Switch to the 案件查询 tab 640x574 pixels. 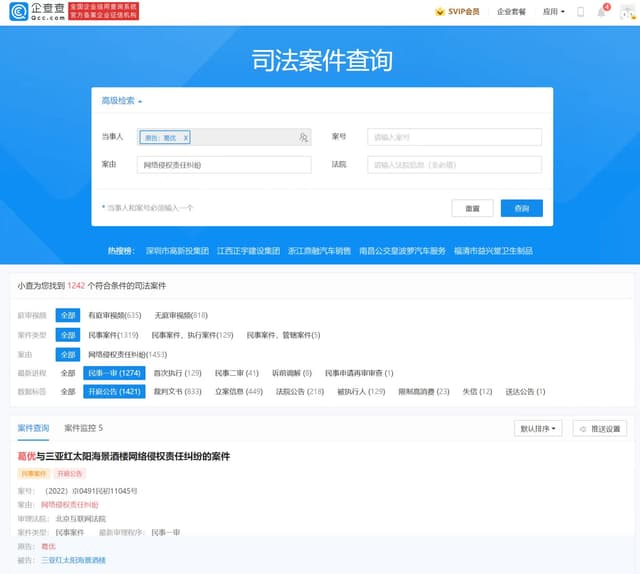33,428
